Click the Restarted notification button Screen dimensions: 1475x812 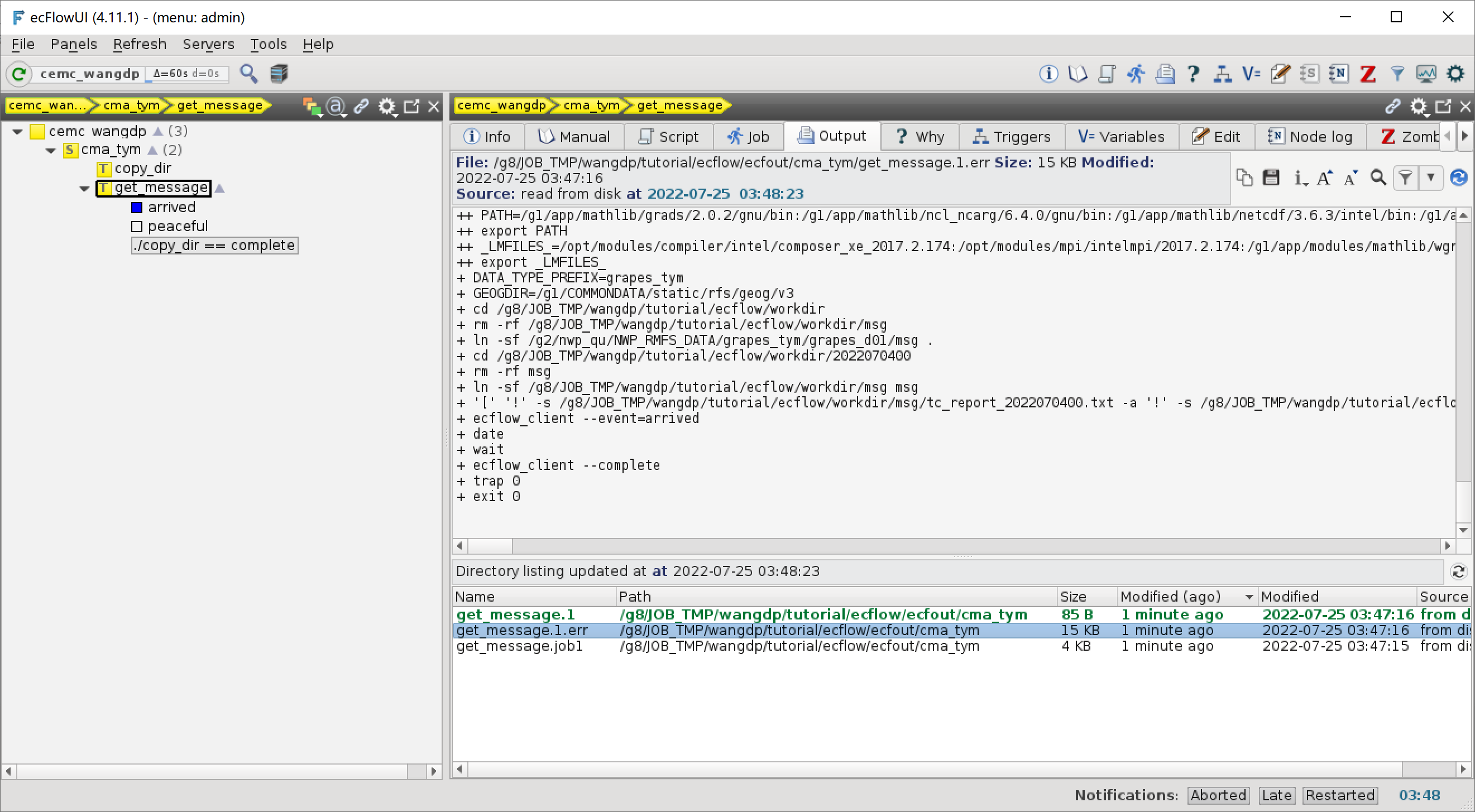coord(1340,795)
